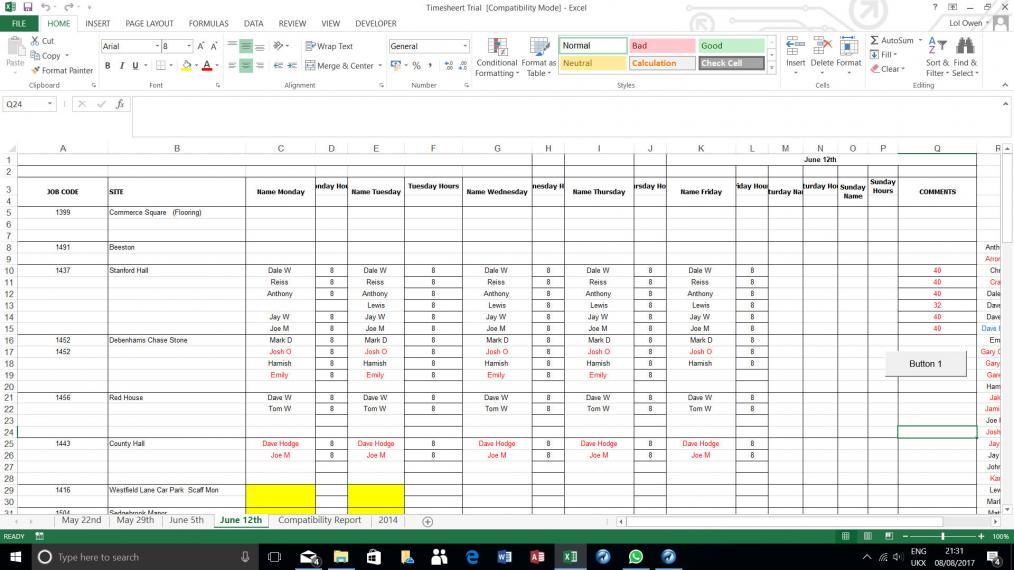This screenshot has width=1014, height=570.
Task: Click the formula bar input area
Action: 566,117
